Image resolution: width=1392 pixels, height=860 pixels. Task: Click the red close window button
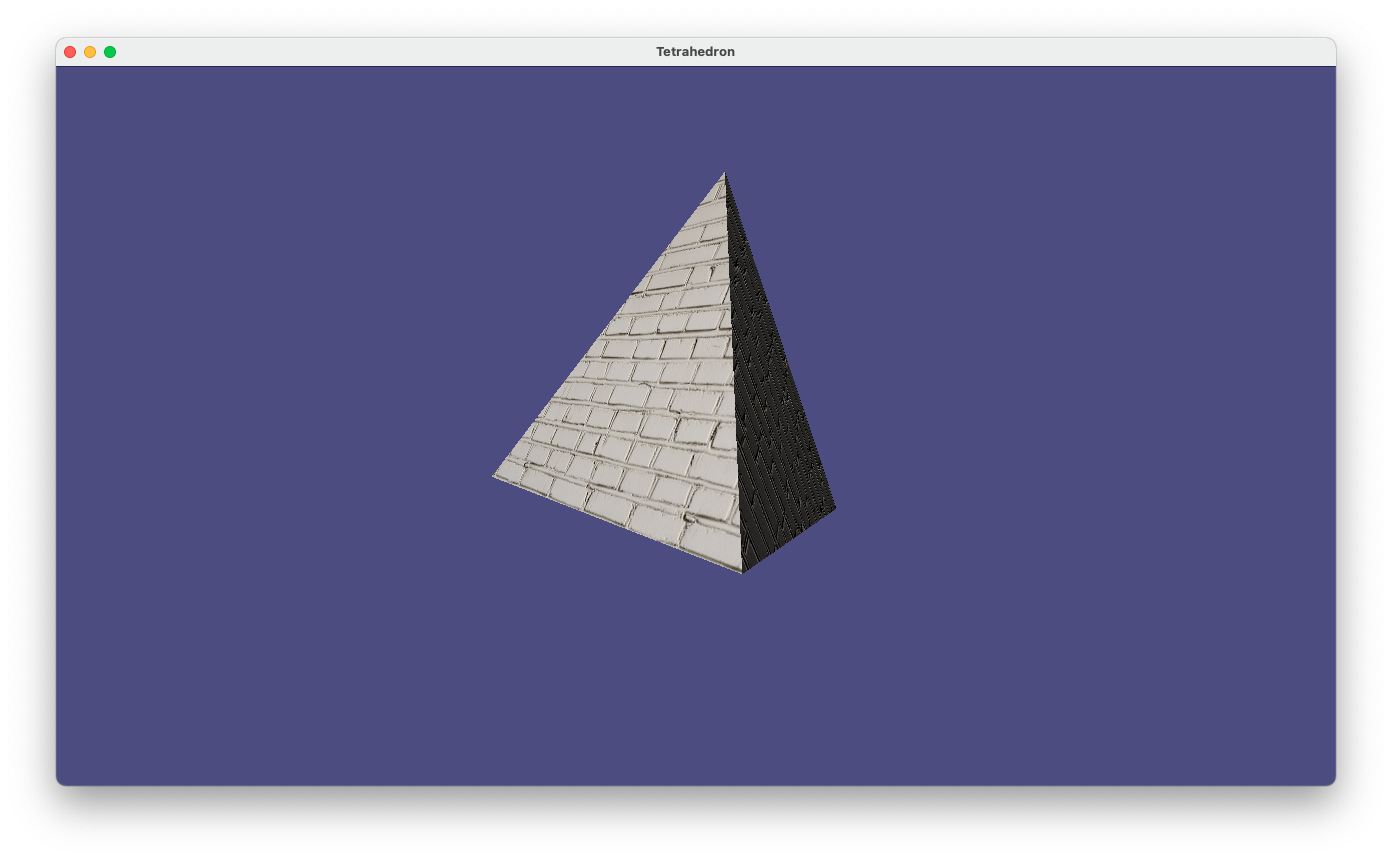70,52
